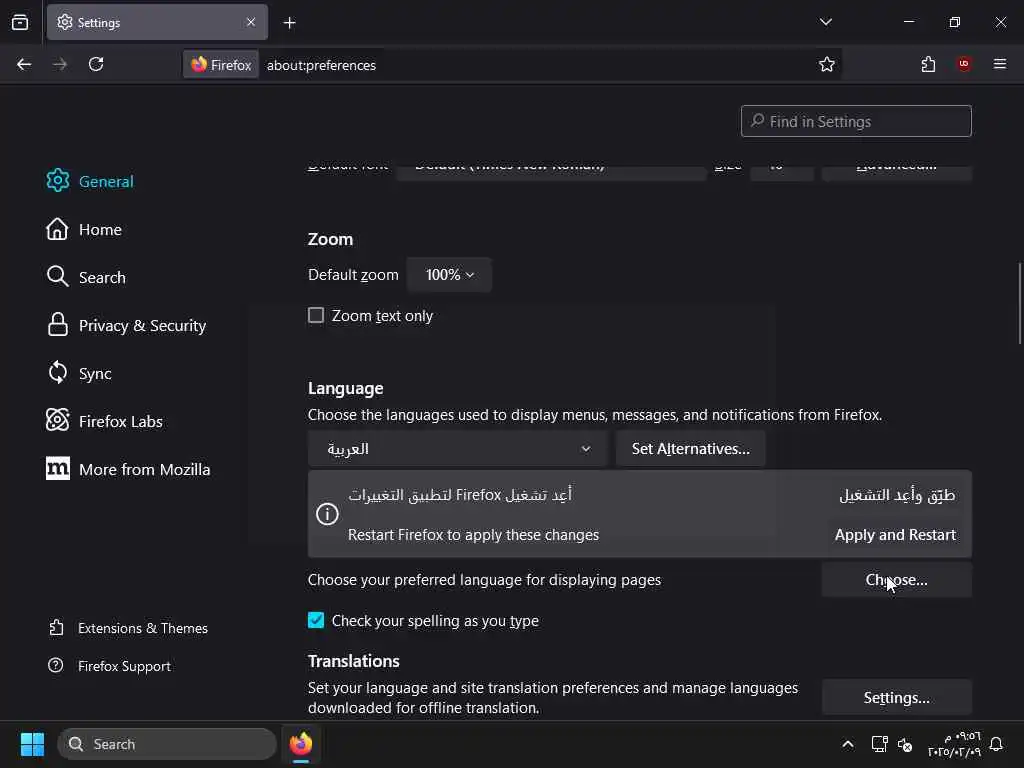Click Set Alternatives button
Screen dimensions: 1024x768
[x=690, y=449]
